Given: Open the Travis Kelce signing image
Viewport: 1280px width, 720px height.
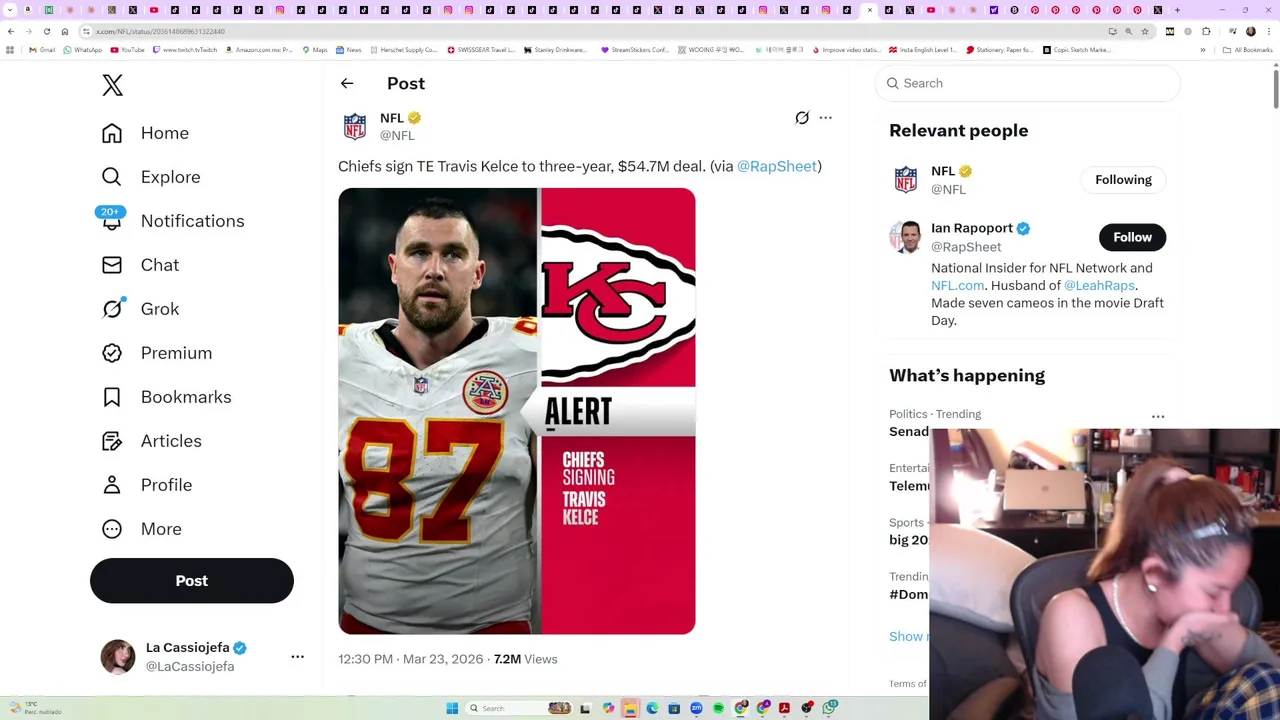Looking at the screenshot, I should 517,411.
